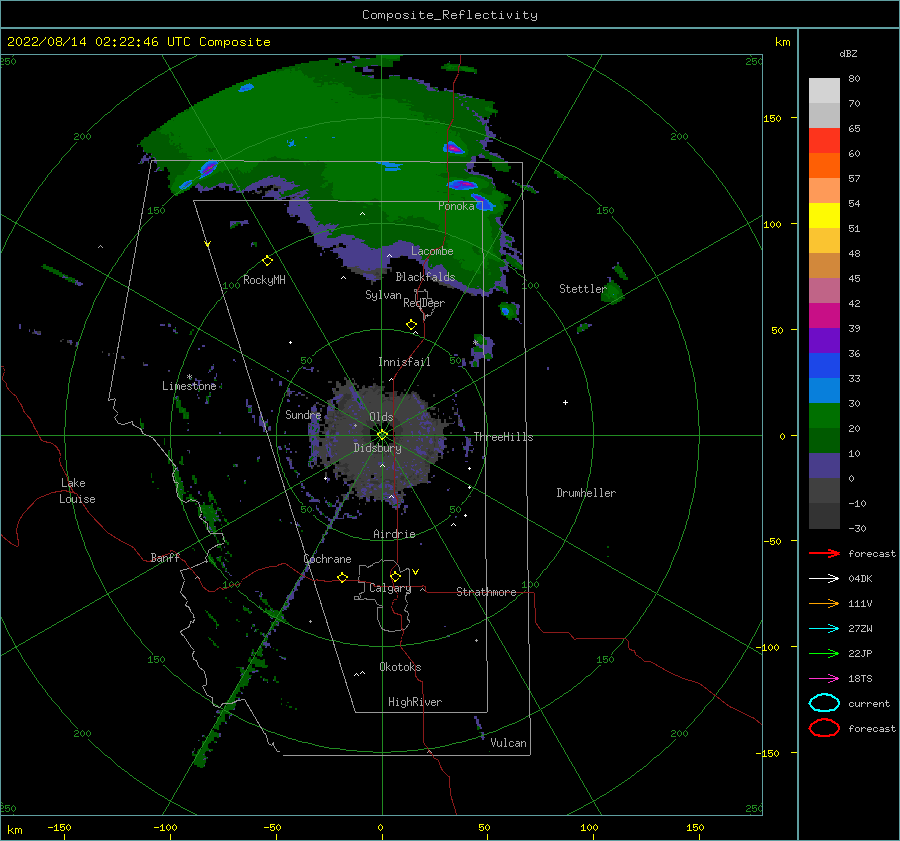
Task: Click the Limestone label
Action: click(189, 386)
